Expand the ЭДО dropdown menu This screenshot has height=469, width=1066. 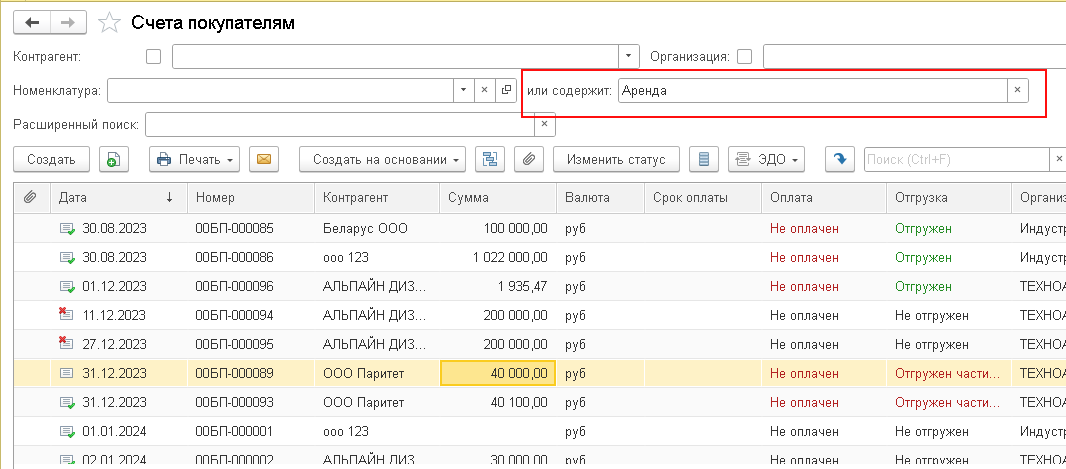click(x=766, y=159)
